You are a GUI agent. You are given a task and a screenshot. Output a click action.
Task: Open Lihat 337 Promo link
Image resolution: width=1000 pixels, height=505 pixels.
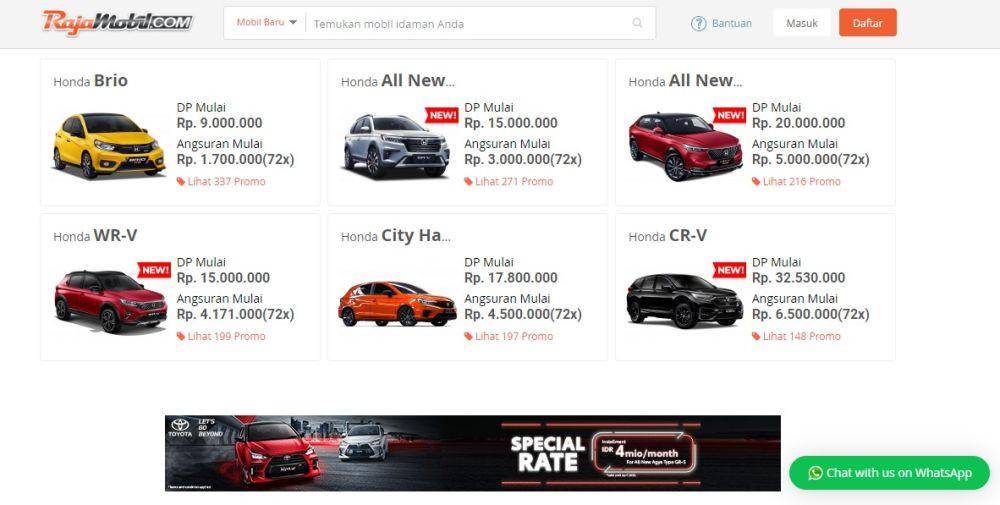coord(226,182)
